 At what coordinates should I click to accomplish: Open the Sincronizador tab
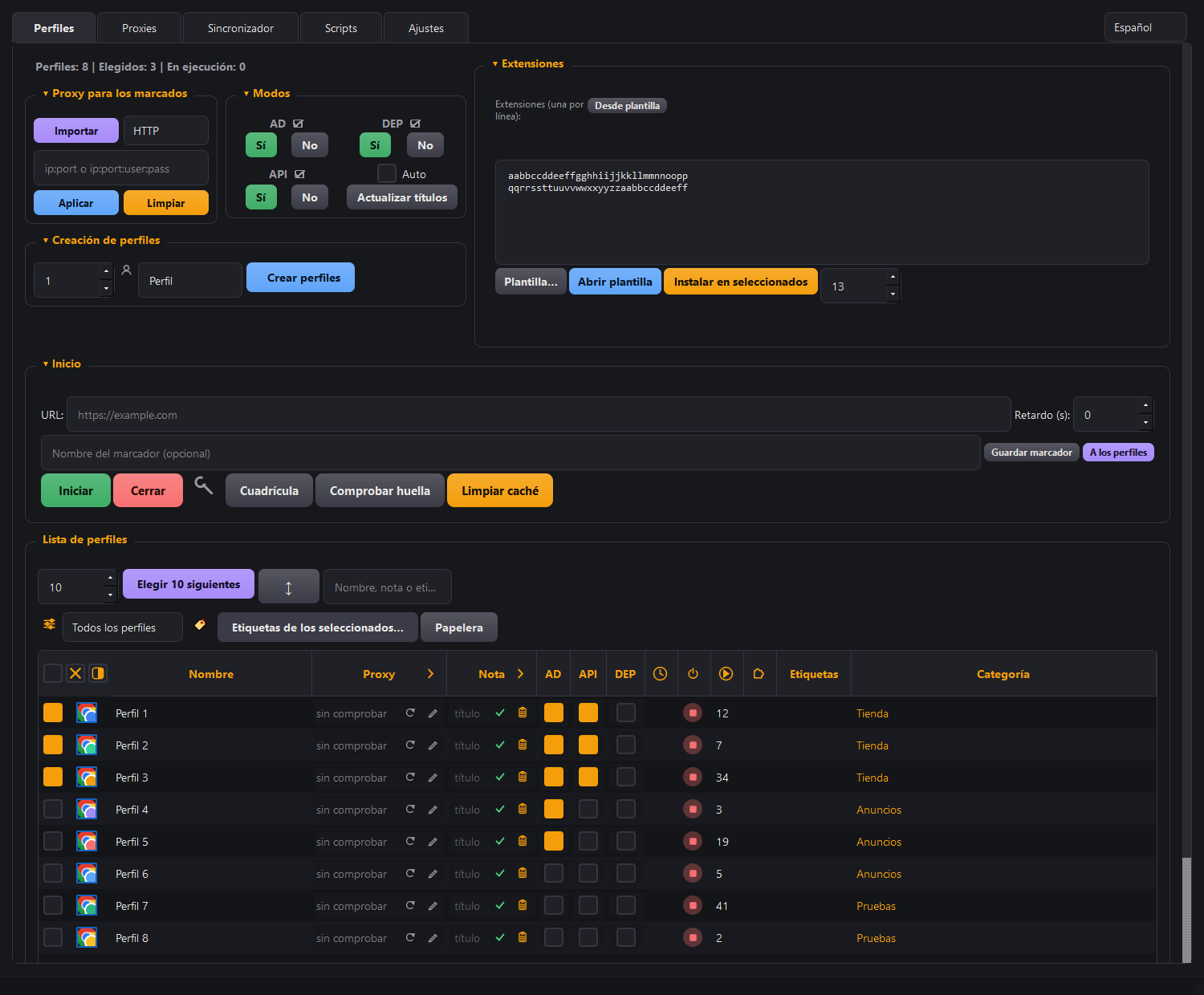[241, 28]
